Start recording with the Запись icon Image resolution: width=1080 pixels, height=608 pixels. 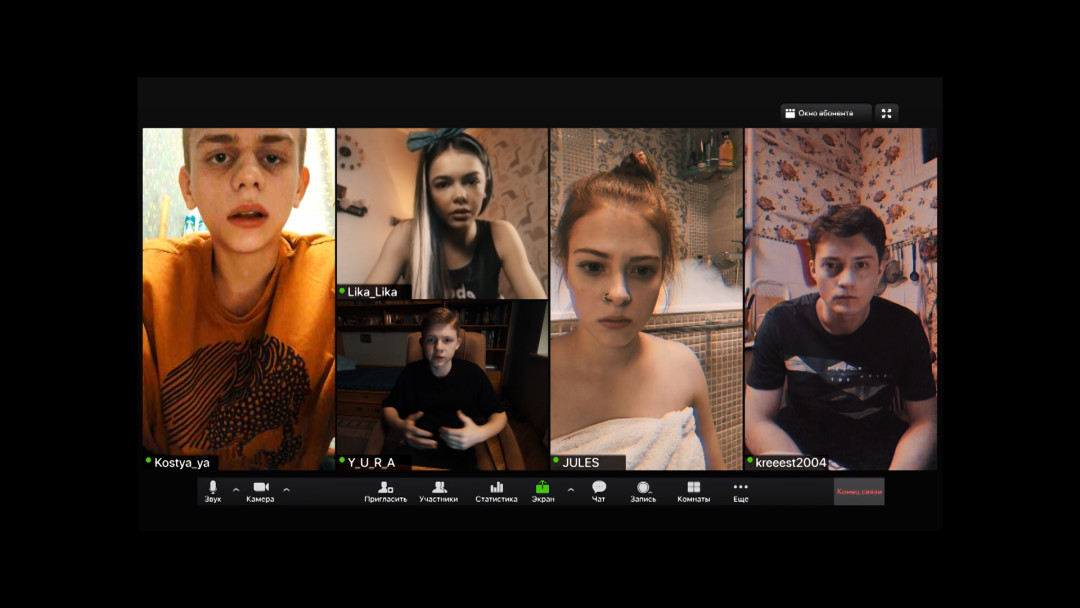click(x=643, y=487)
